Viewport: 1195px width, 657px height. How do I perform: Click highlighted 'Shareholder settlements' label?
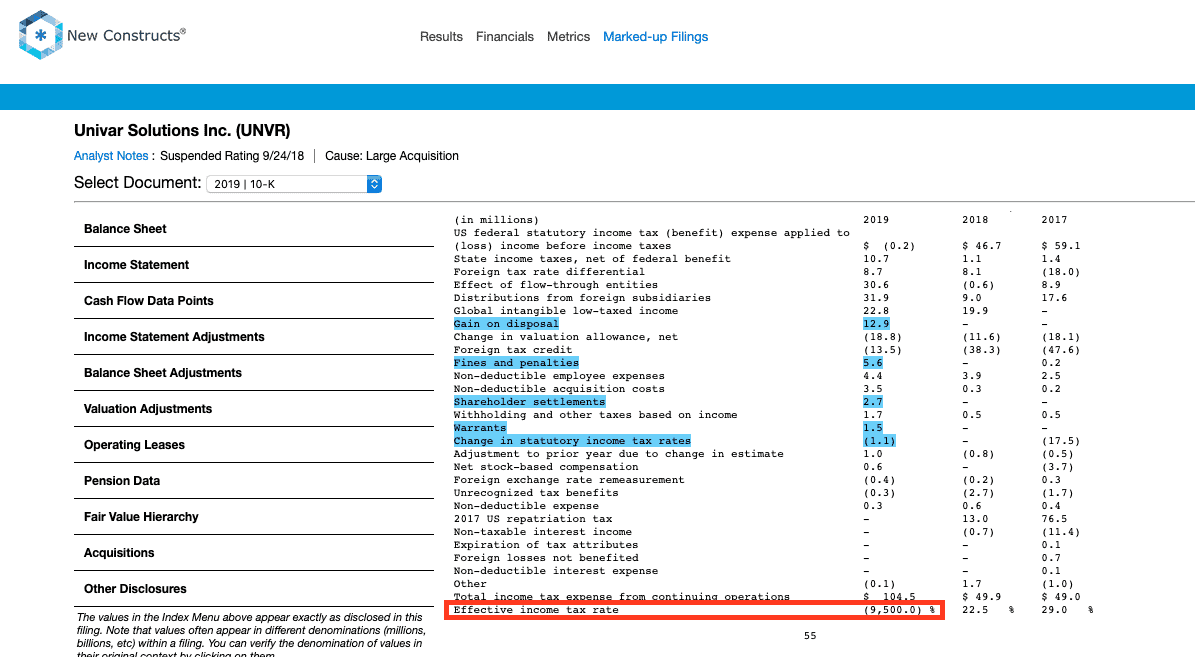[x=530, y=402]
